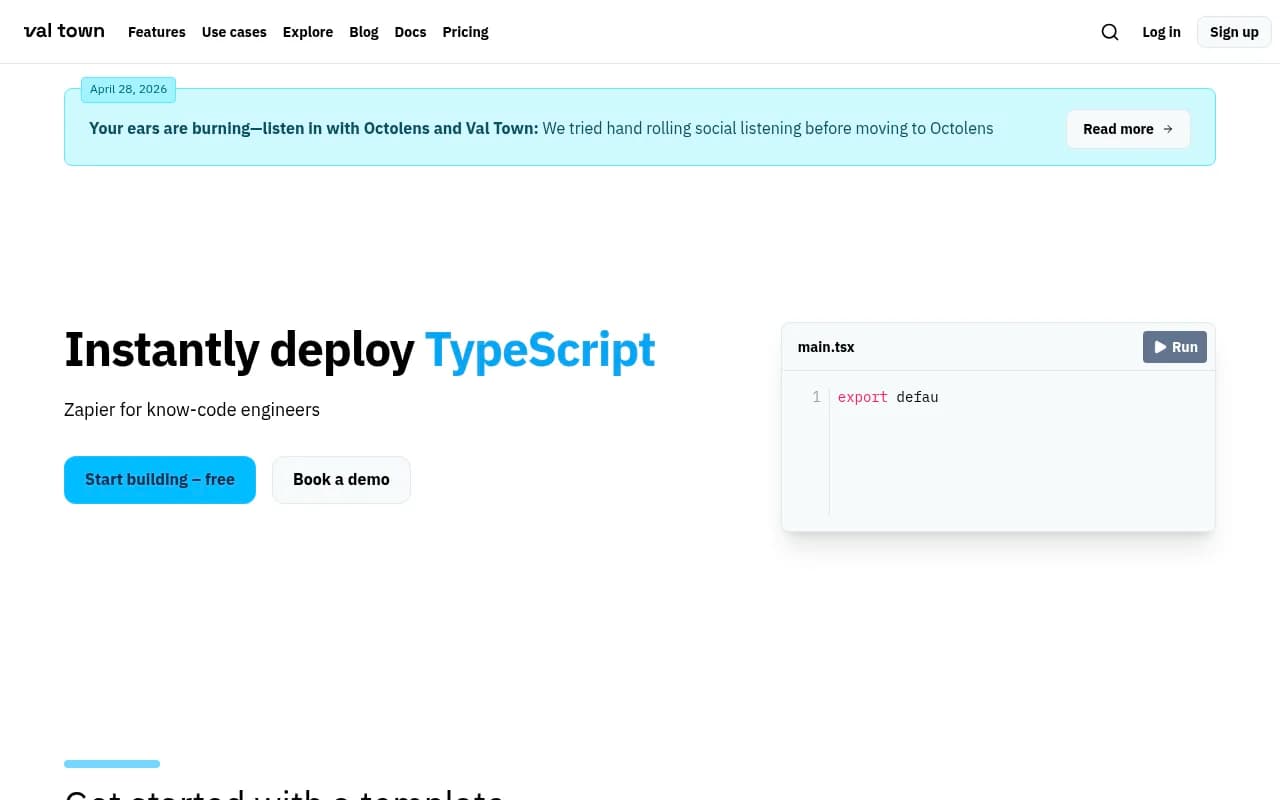This screenshot has width=1280, height=800.
Task: Click the Log in link
Action: (1161, 32)
